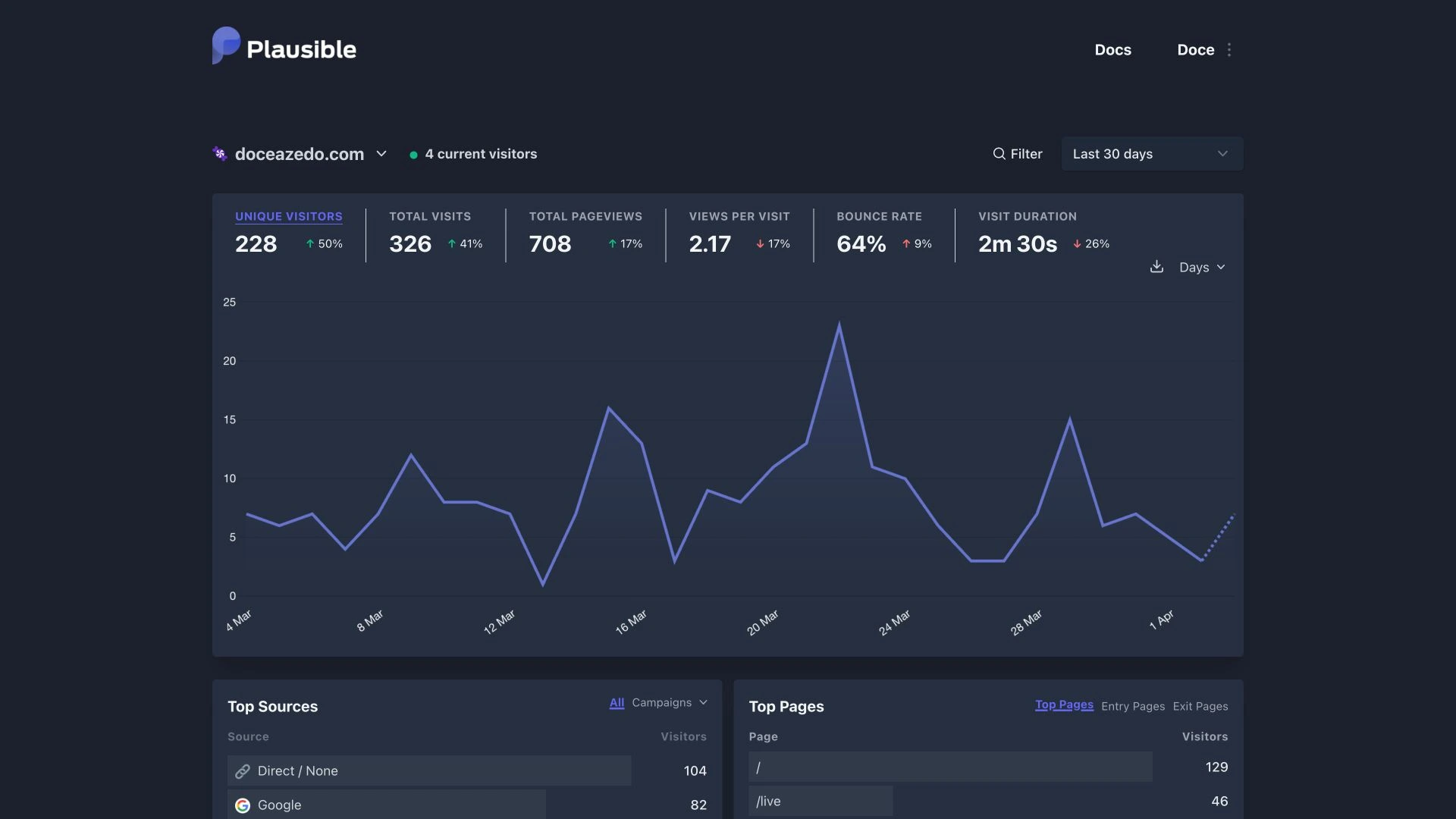Click the Google source icon
The image size is (1456, 819).
243,805
